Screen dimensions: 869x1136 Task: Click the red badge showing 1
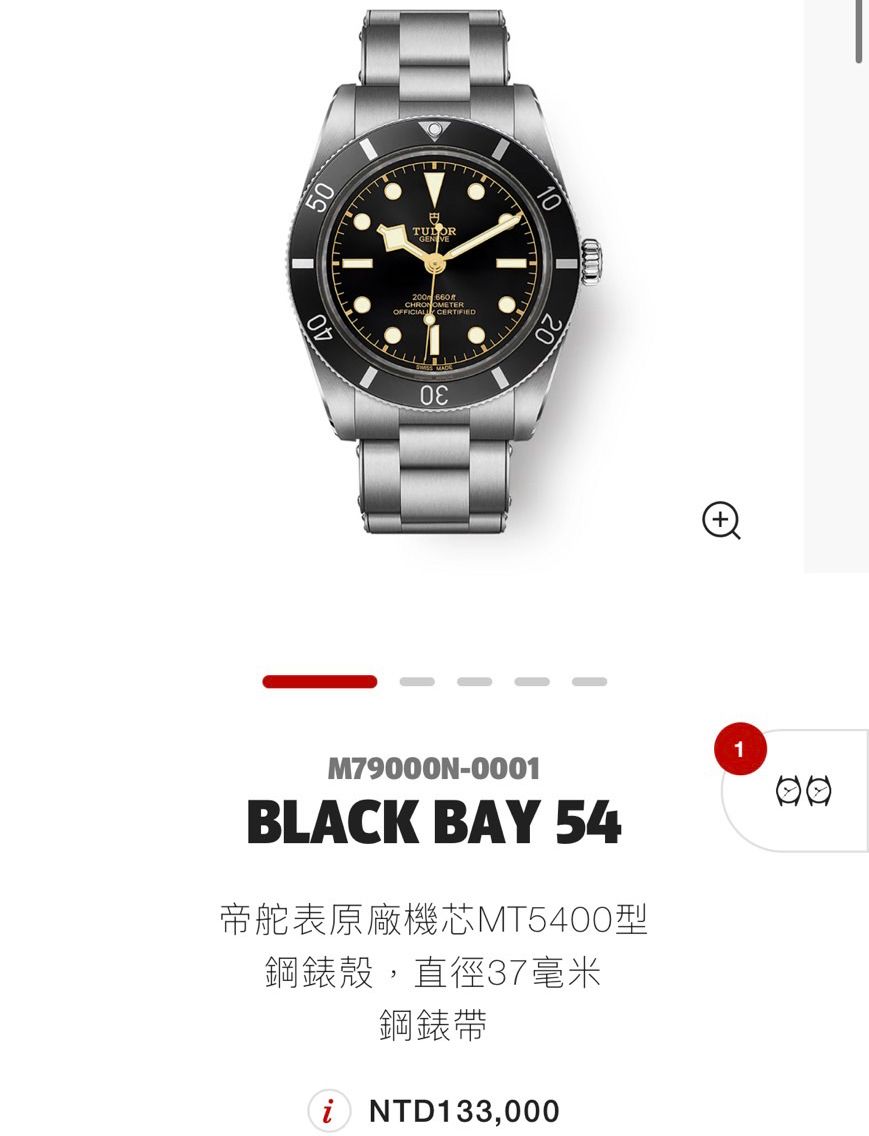(x=739, y=748)
